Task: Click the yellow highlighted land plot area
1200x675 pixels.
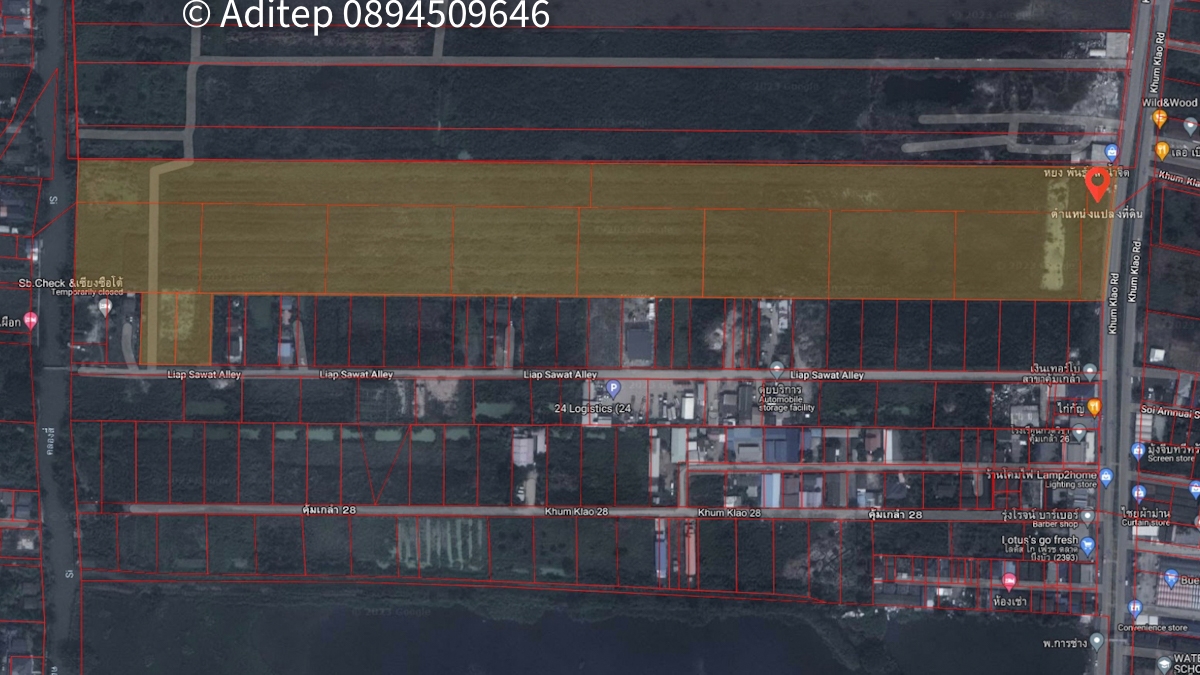Action: point(600,240)
